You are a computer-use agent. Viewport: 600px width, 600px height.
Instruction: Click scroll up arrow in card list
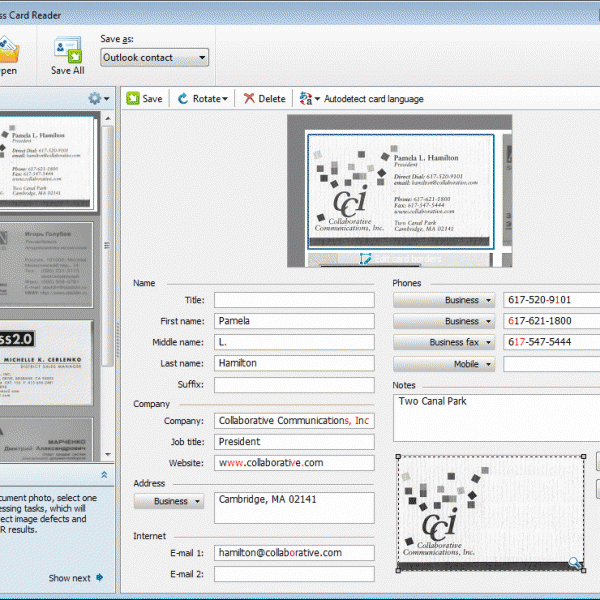pos(108,119)
